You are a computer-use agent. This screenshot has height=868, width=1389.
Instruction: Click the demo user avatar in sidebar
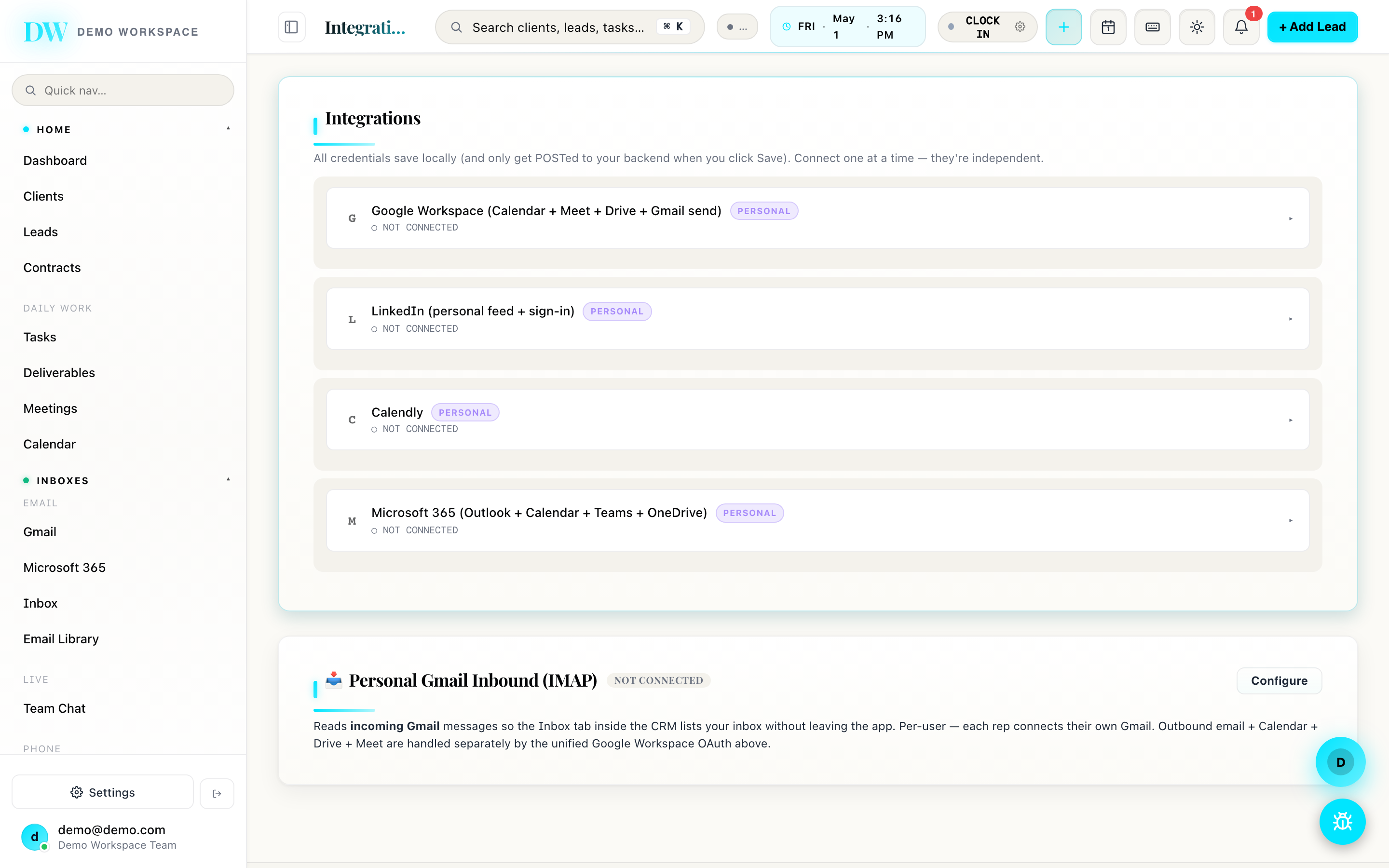(x=34, y=837)
